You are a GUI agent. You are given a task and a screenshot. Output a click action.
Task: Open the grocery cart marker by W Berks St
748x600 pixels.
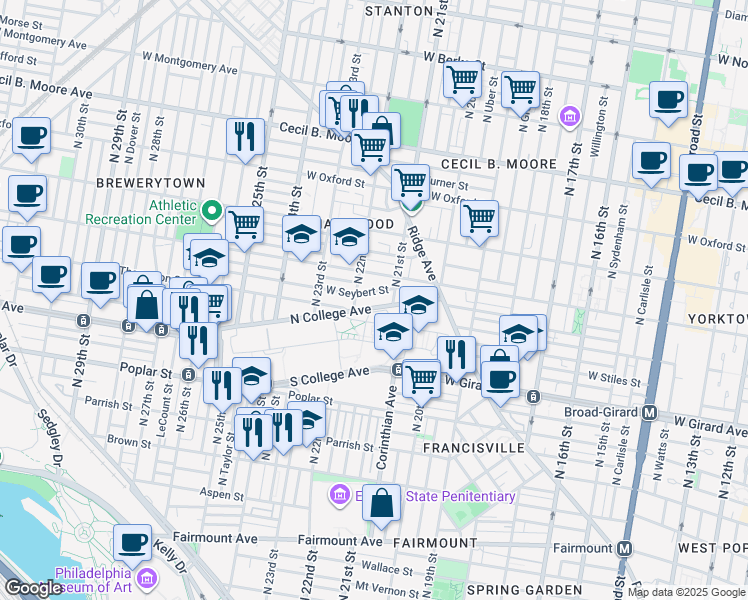463,78
